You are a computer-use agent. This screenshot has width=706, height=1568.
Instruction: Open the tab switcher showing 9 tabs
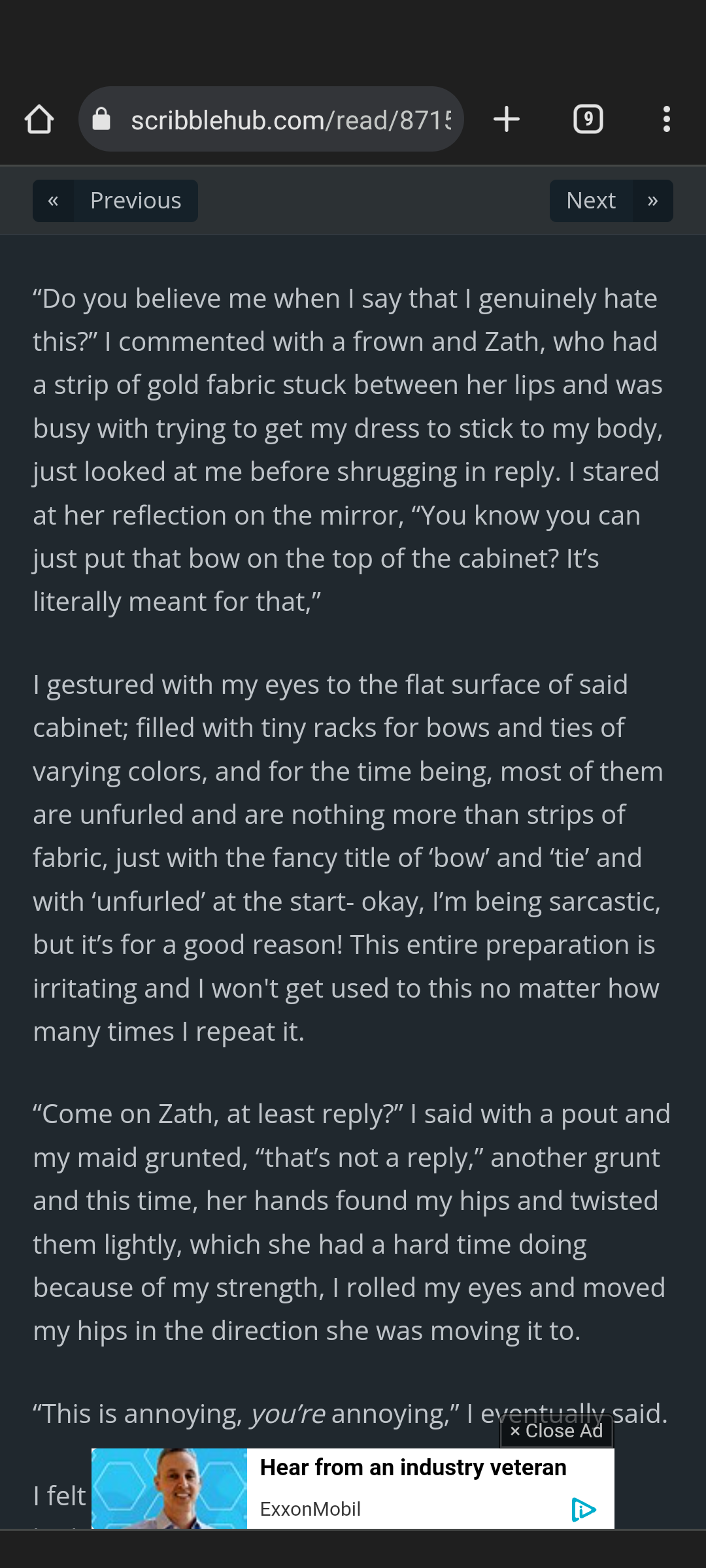pyautogui.click(x=588, y=120)
